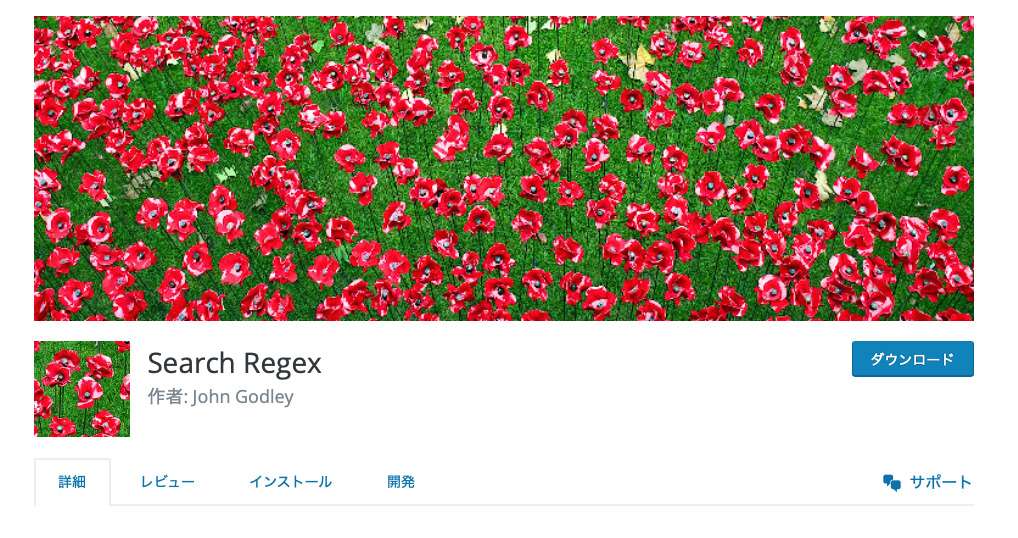Show installation instructions under インストール
Screen dimensions: 1018x538
(291, 482)
